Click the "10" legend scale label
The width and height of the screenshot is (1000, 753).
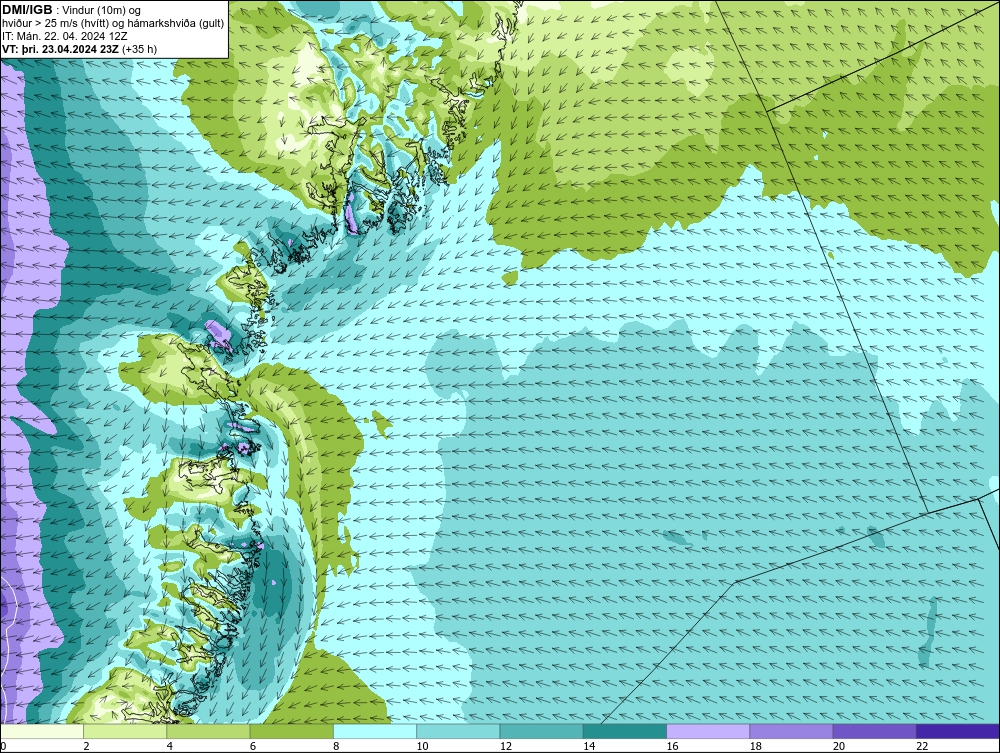point(422,746)
